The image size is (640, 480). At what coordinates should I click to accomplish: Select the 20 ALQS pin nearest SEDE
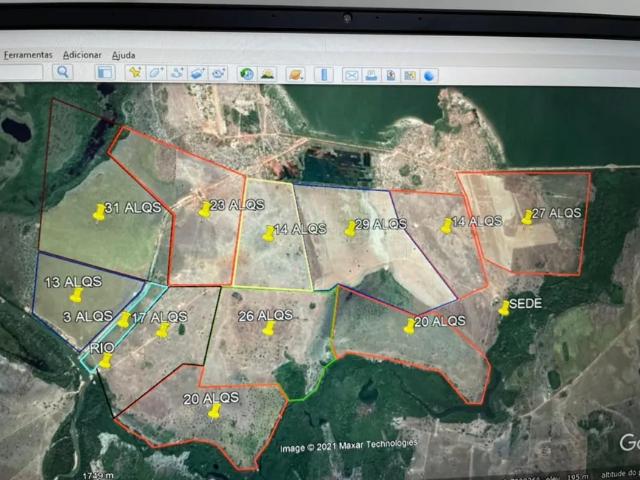coord(409,327)
